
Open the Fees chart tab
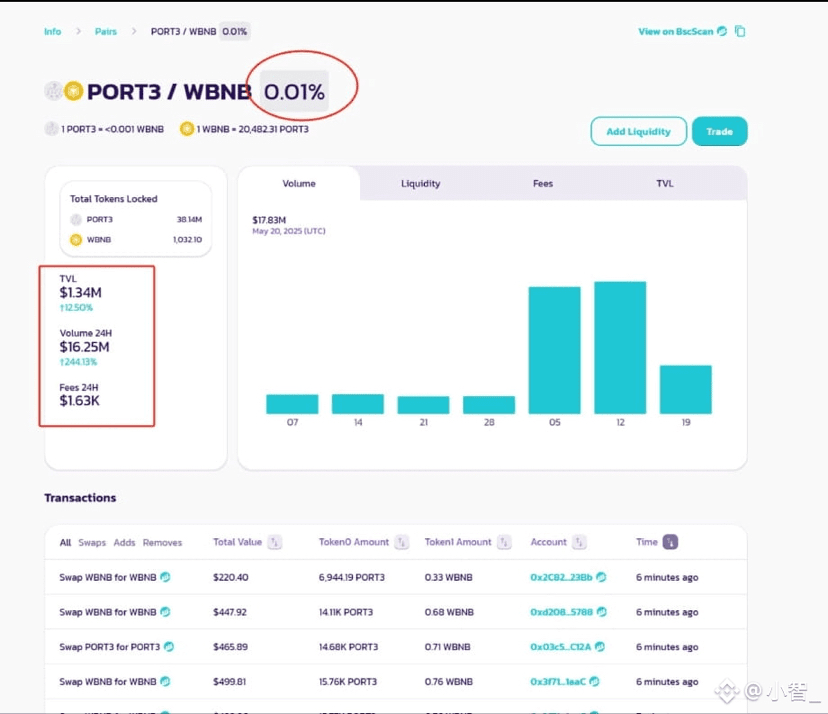coord(543,183)
